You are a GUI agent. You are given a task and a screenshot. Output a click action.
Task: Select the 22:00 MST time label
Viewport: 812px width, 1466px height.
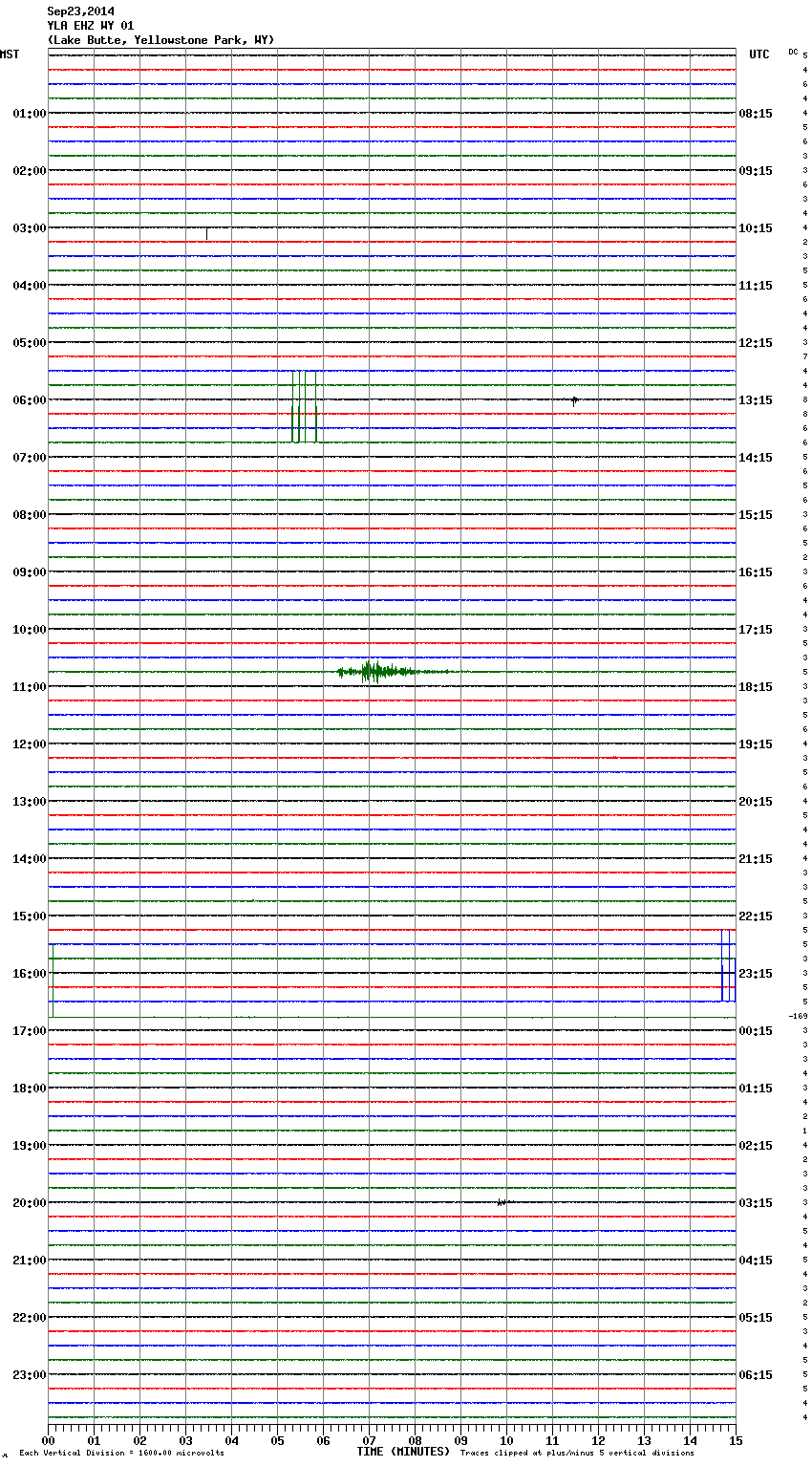click(30, 1318)
